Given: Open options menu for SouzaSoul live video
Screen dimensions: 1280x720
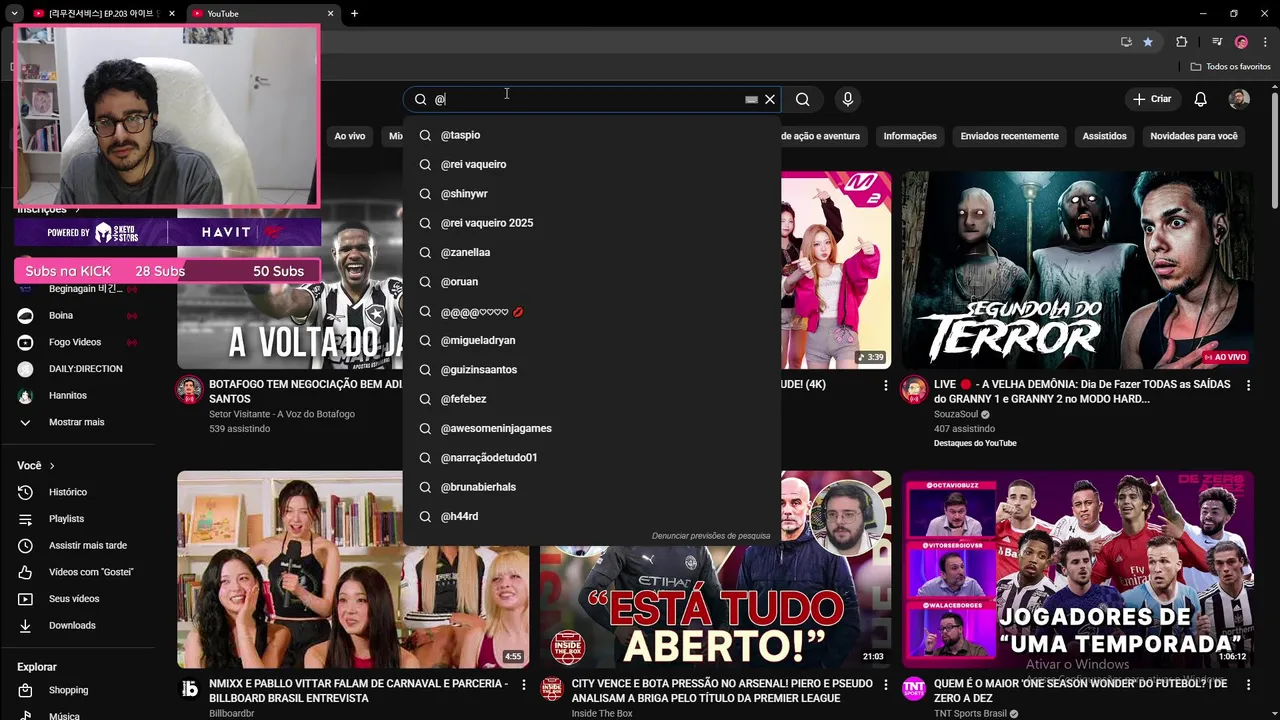Looking at the screenshot, I should [1248, 385].
